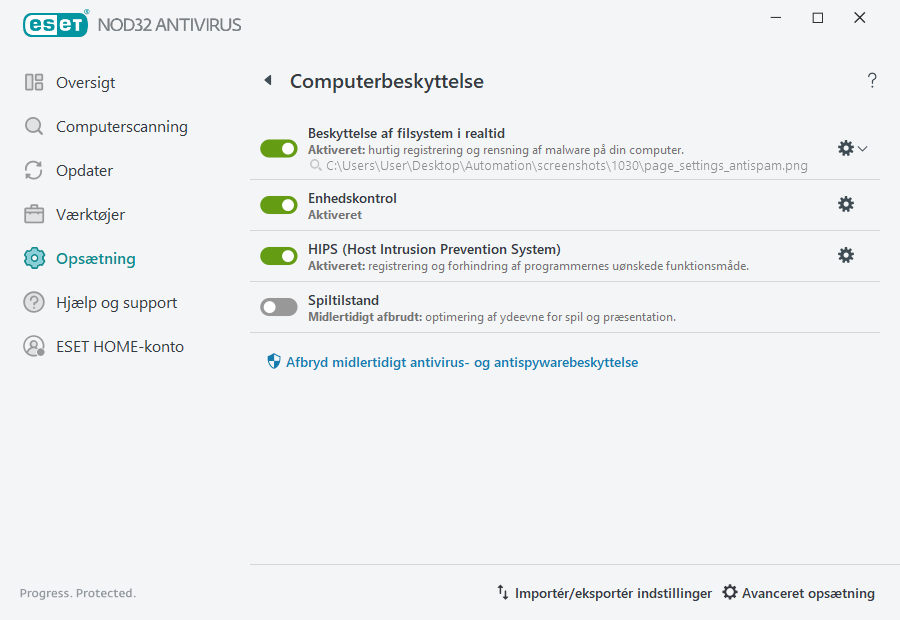Open the Oversigt sidebar icon
Viewport: 900px width, 620px height.
[34, 82]
